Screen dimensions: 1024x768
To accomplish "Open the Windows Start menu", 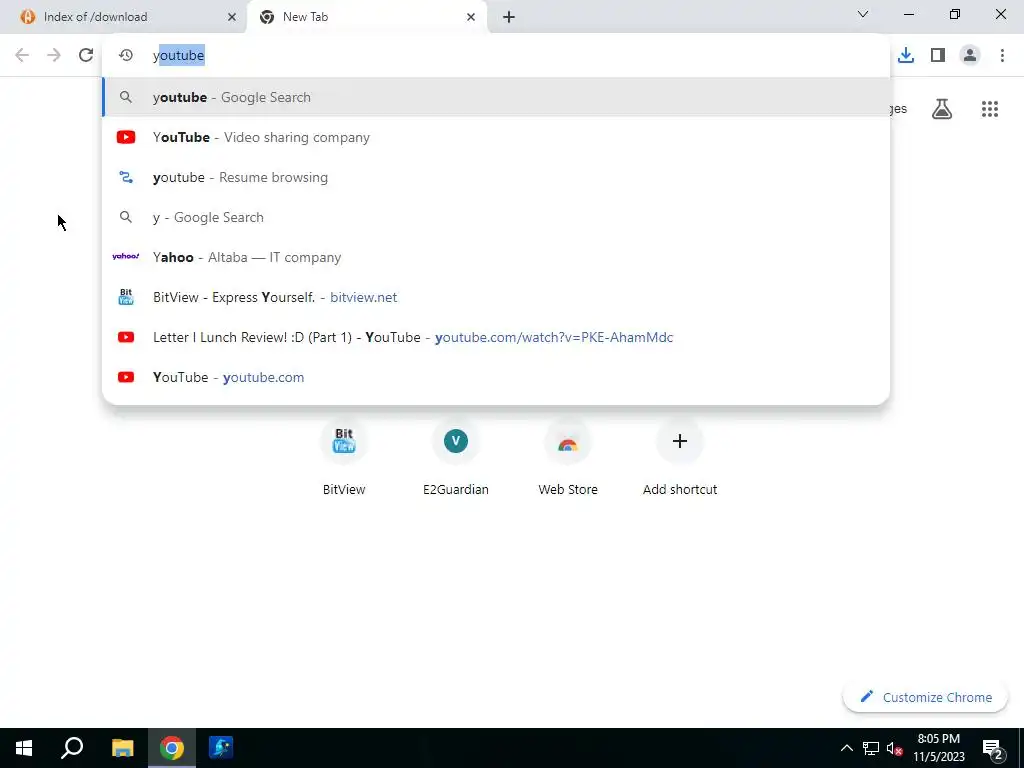I will click(24, 748).
